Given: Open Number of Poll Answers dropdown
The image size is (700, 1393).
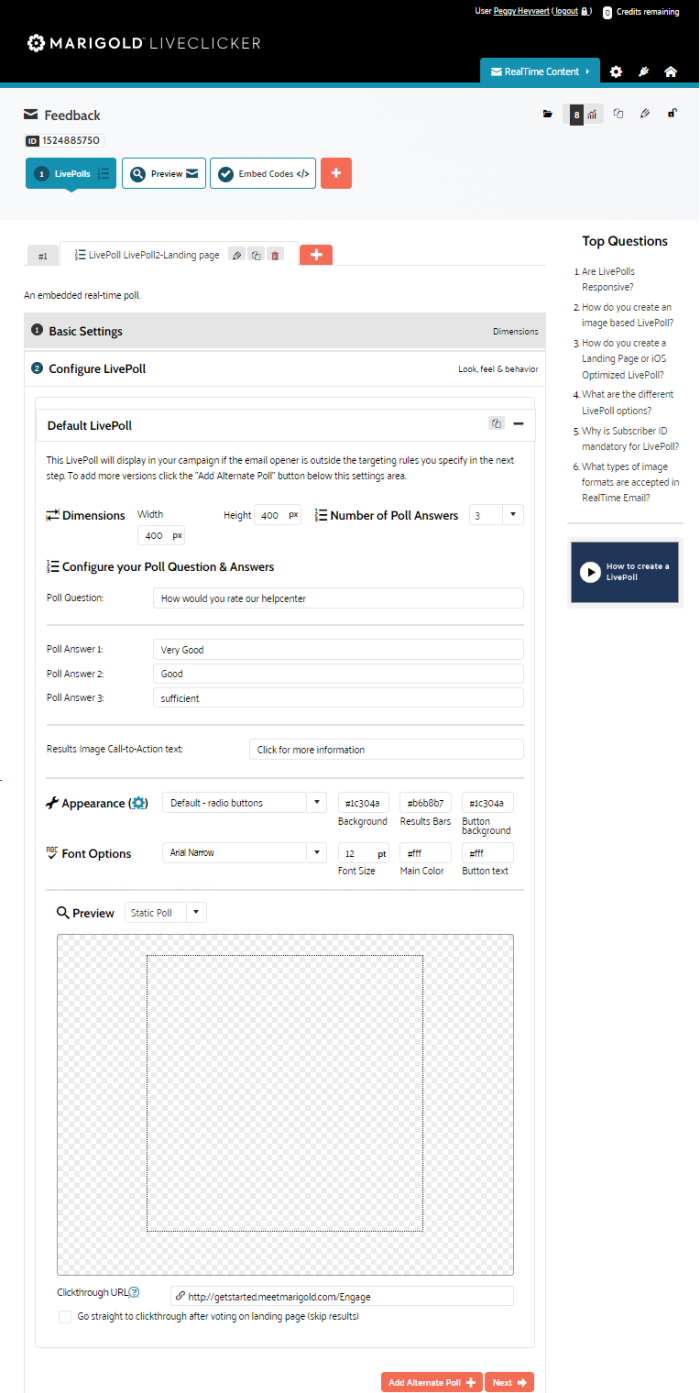Looking at the screenshot, I should pos(497,515).
